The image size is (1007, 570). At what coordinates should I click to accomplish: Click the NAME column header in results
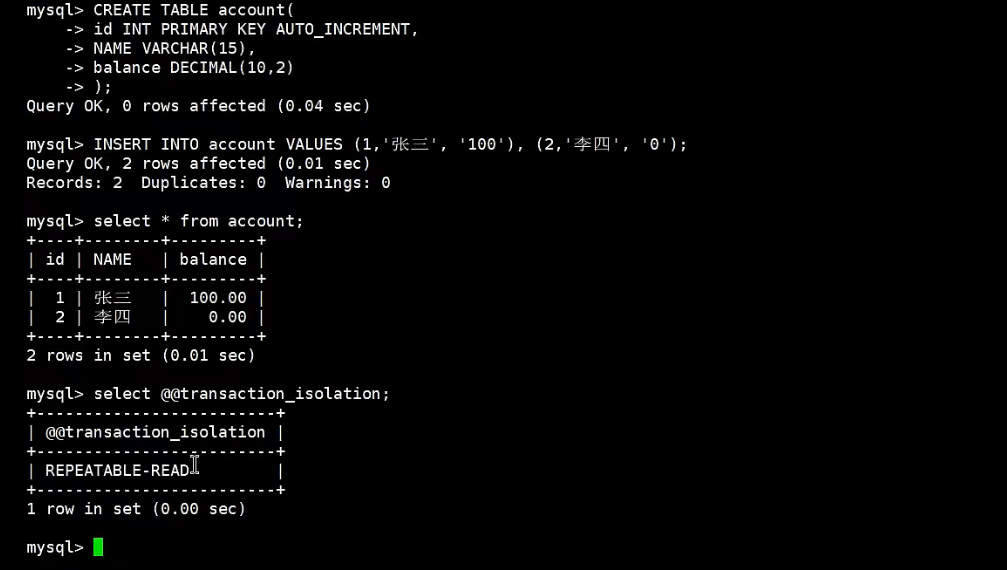112,259
